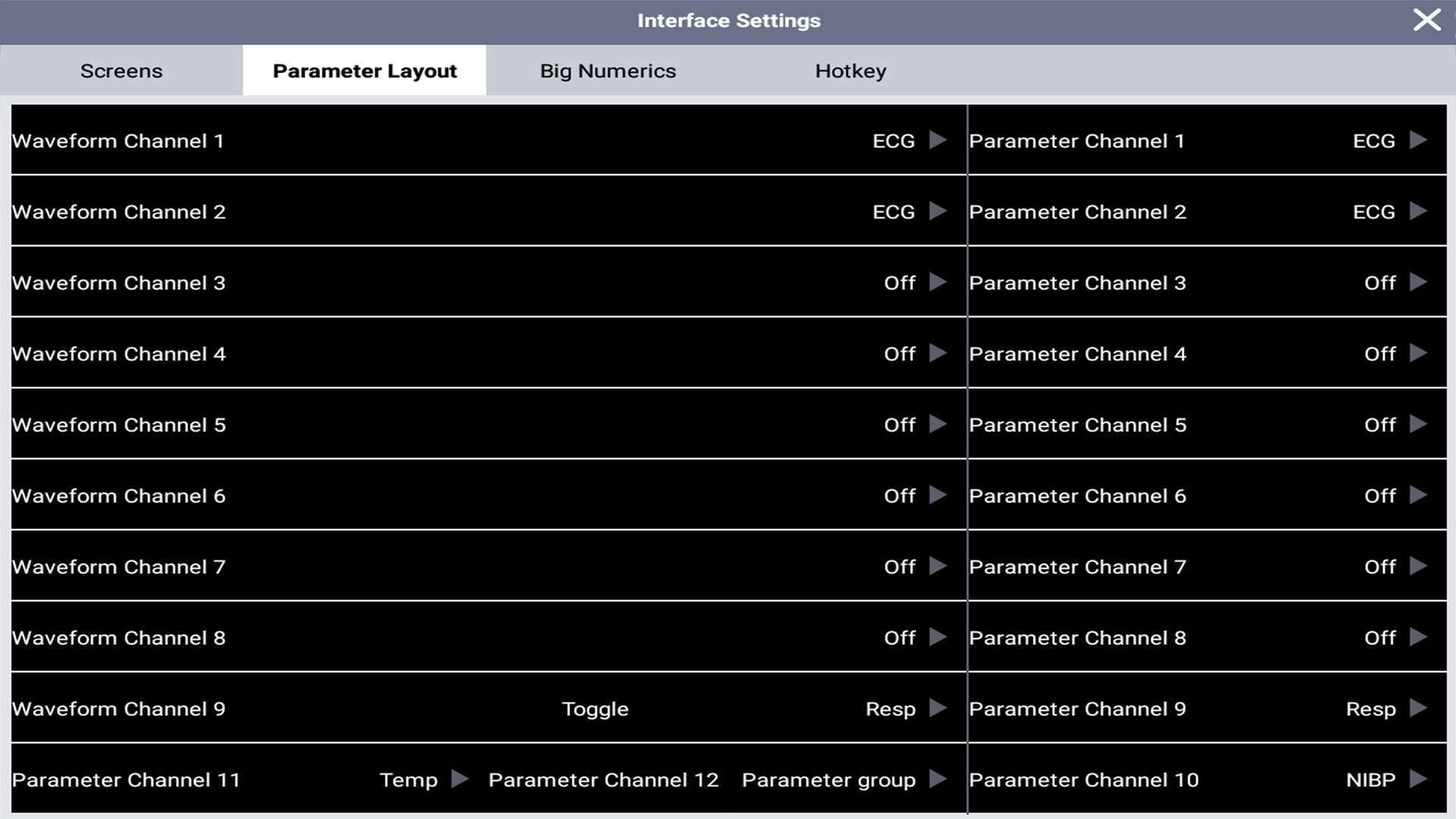Screen dimensions: 1456x819
Task: Expand Parameter Channel 1 ECG arrow
Action: (1418, 140)
